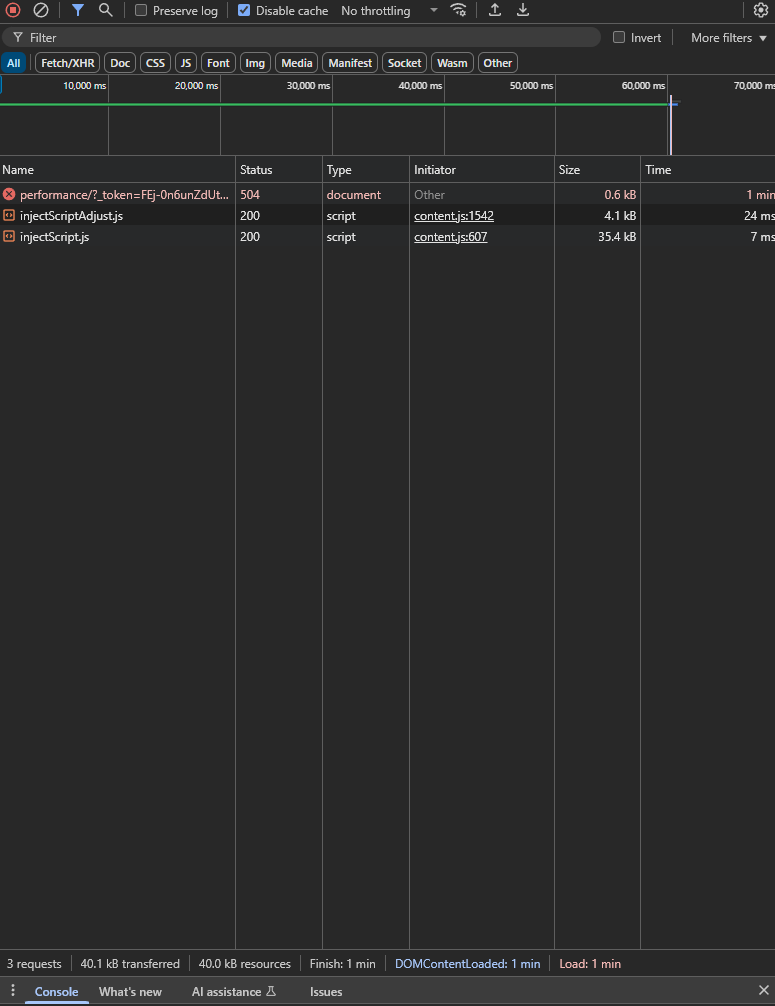The height and width of the screenshot is (1006, 775).
Task: Sort by the Type column header
Action: pyautogui.click(x=365, y=169)
